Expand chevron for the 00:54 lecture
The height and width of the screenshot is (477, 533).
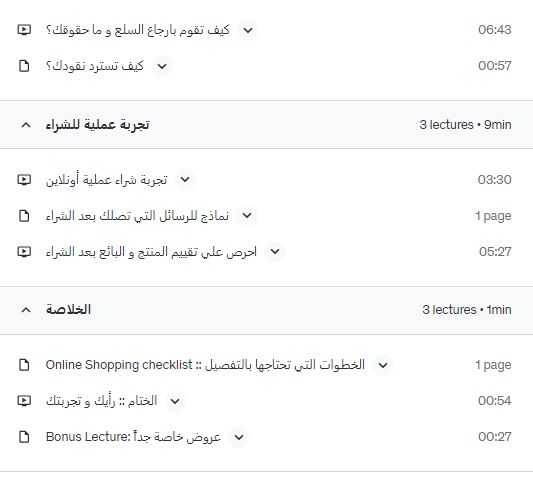point(175,401)
